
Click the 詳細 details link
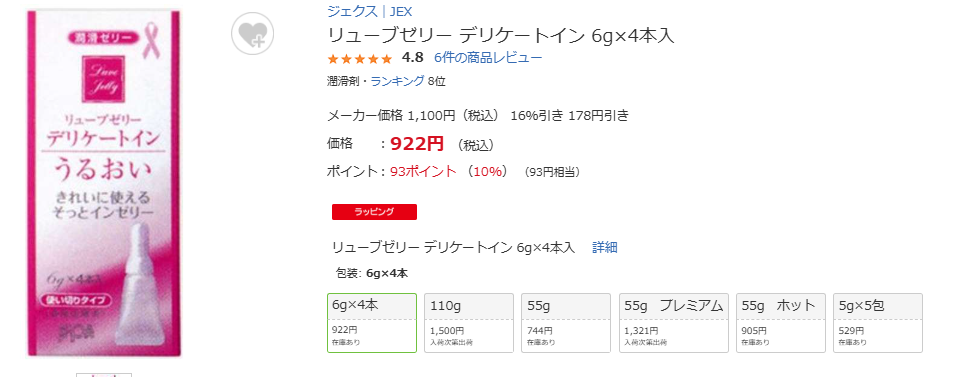coord(605,247)
